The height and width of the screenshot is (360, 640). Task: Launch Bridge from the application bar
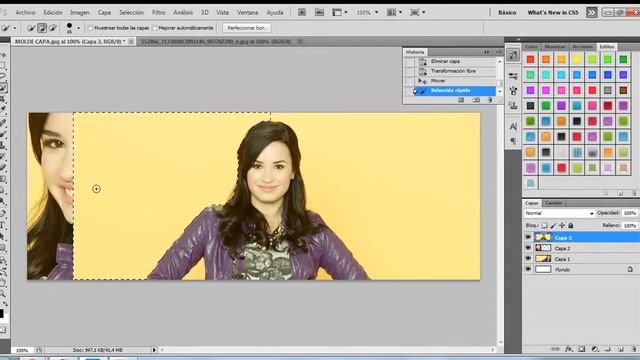[x=302, y=13]
